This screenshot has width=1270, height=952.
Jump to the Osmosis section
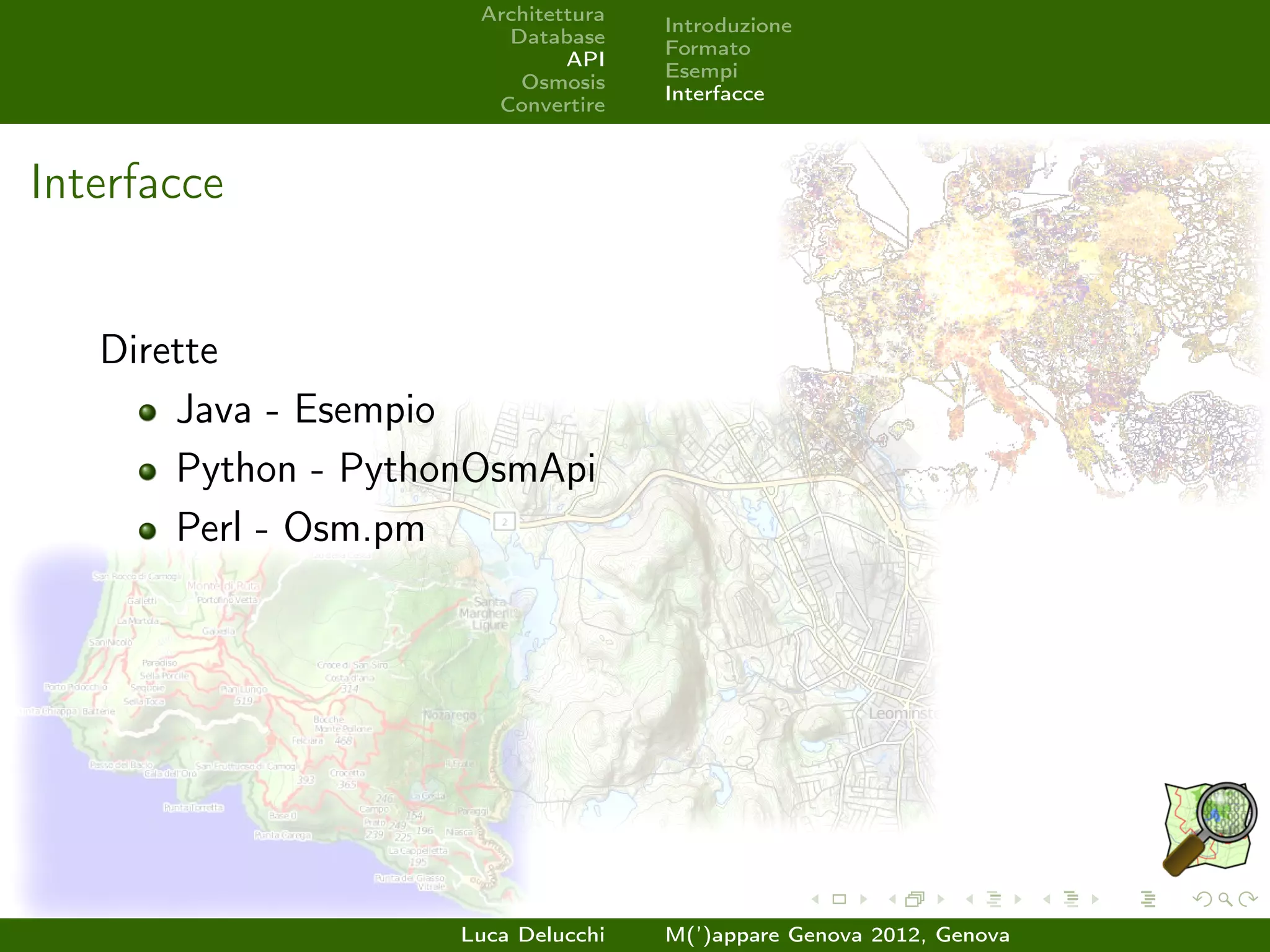click(x=563, y=82)
